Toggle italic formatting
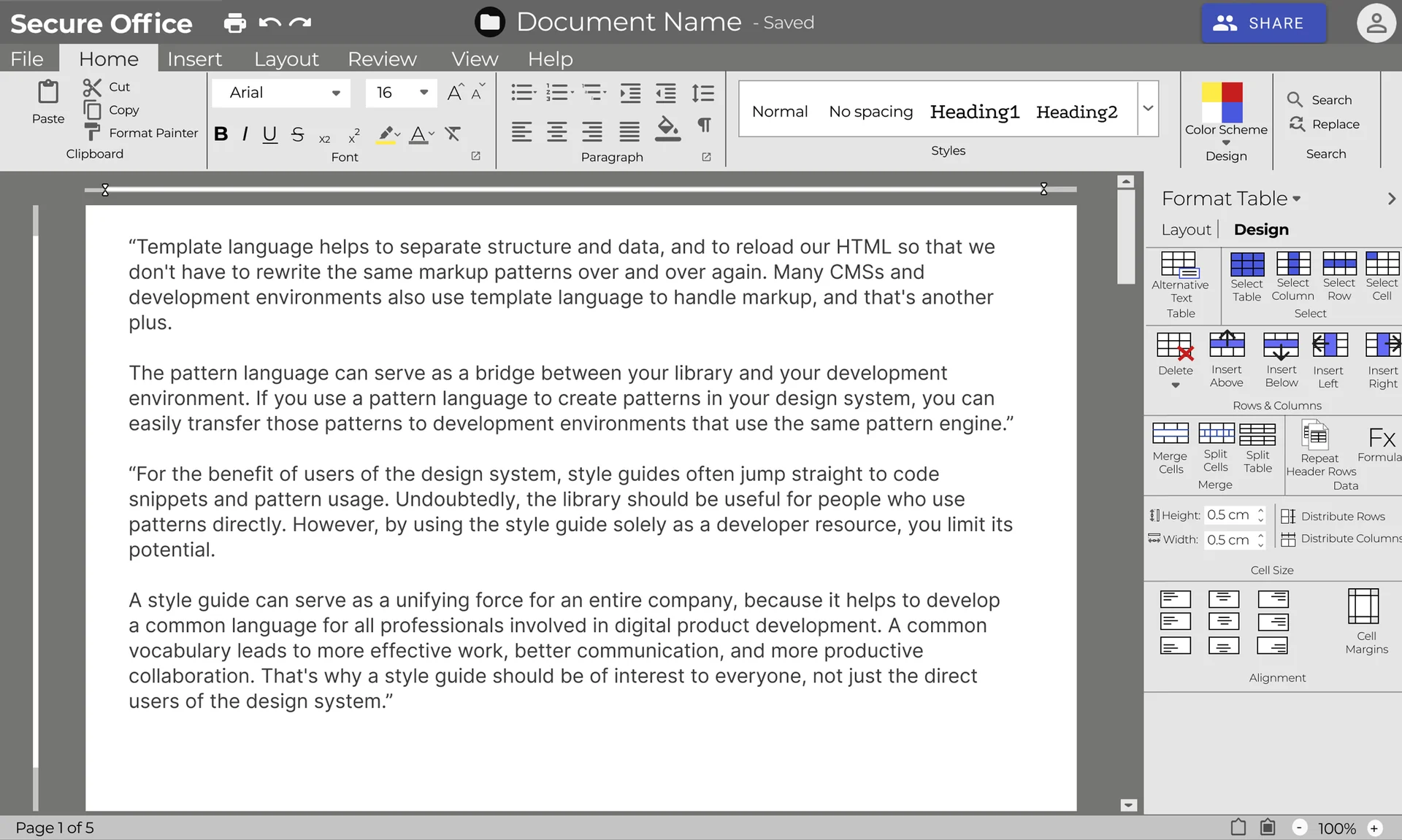 tap(245, 134)
